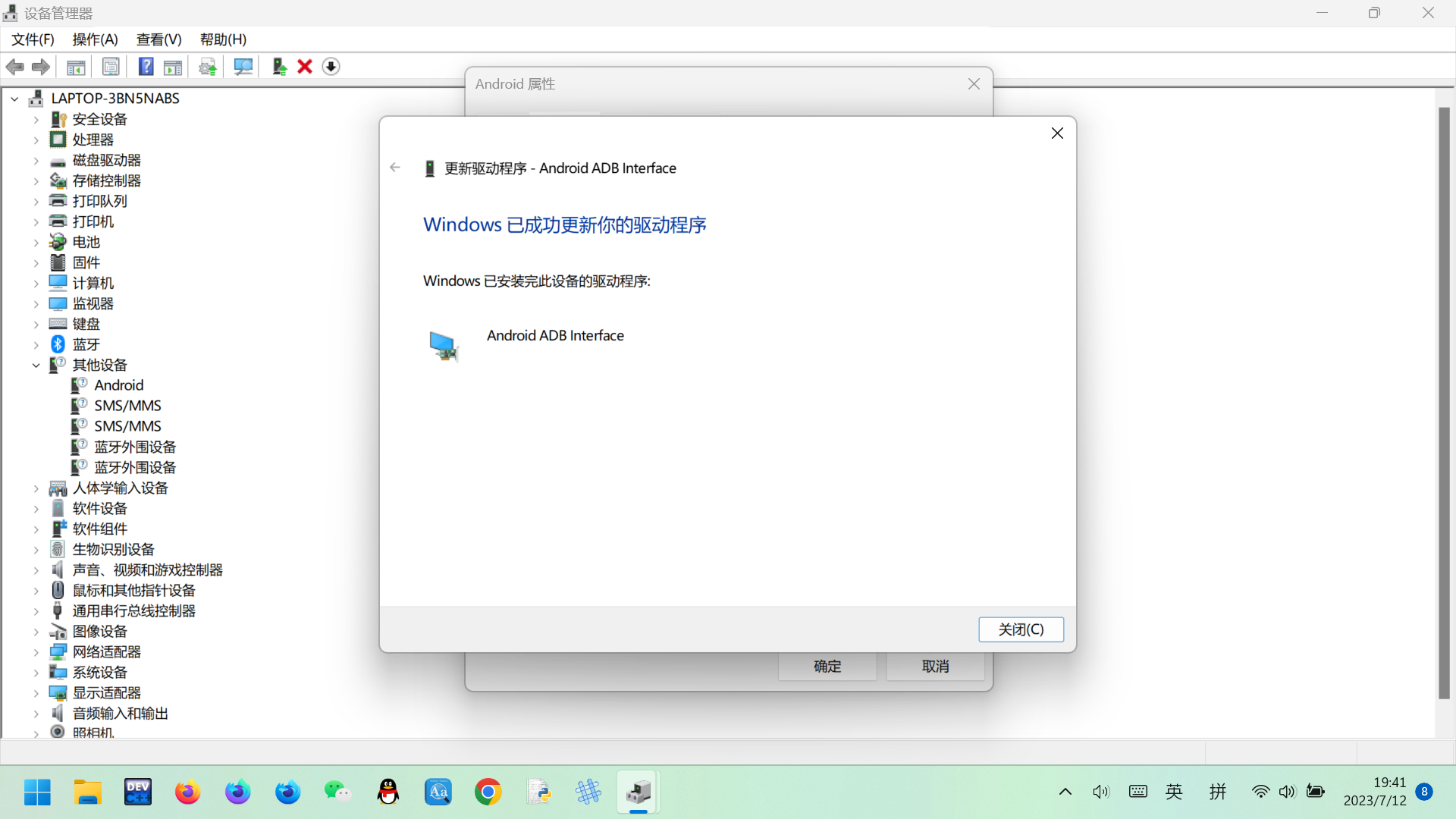1456x819 pixels.
Task: Click the 关闭(C) button in driver wizard
Action: 1021,629
